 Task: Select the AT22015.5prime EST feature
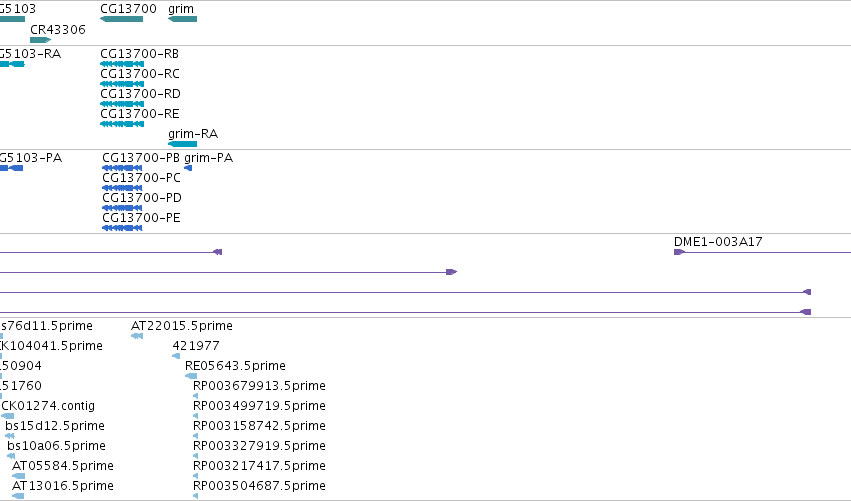pos(137,336)
